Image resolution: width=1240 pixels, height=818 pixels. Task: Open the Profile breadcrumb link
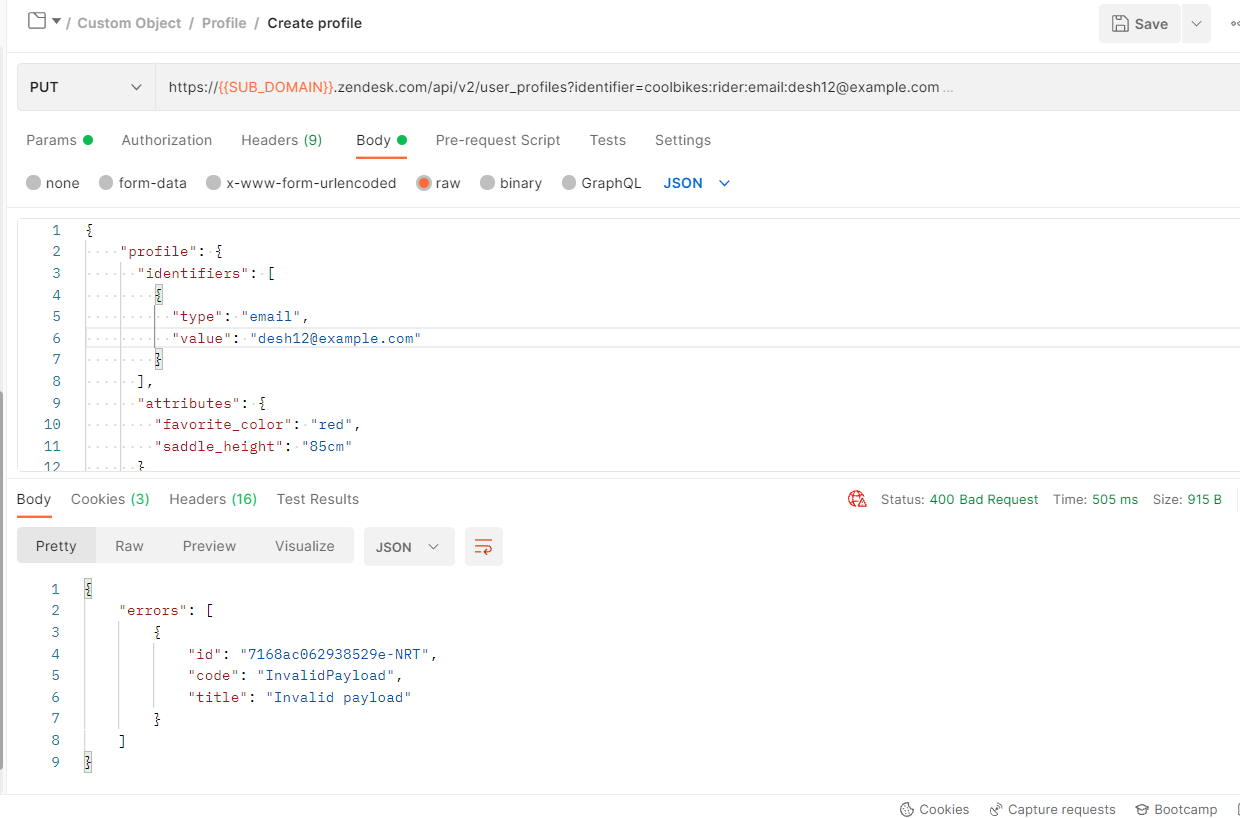click(x=224, y=23)
